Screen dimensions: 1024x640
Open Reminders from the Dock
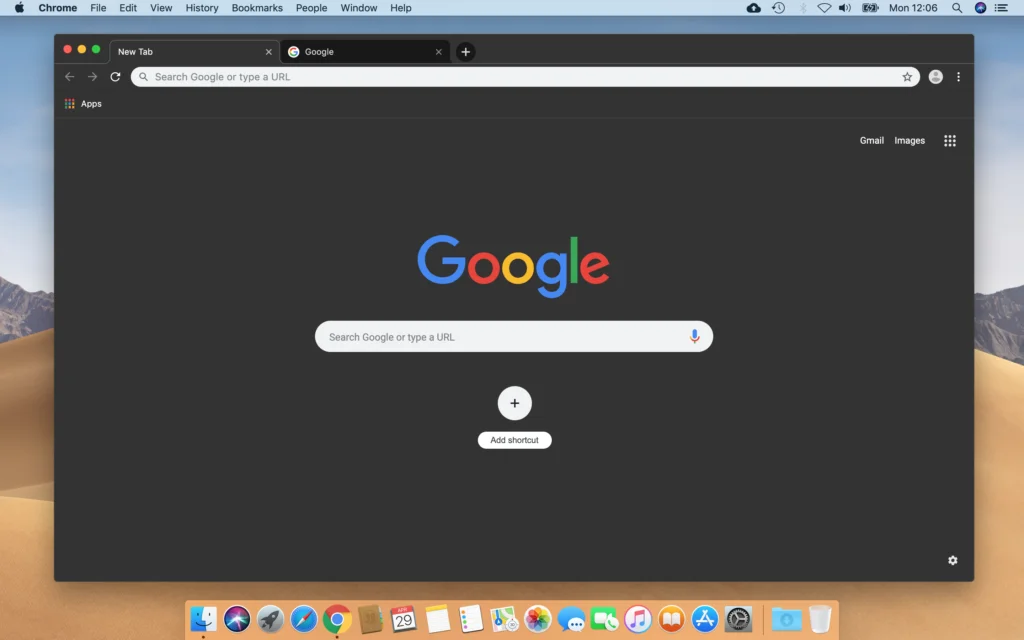click(471, 618)
